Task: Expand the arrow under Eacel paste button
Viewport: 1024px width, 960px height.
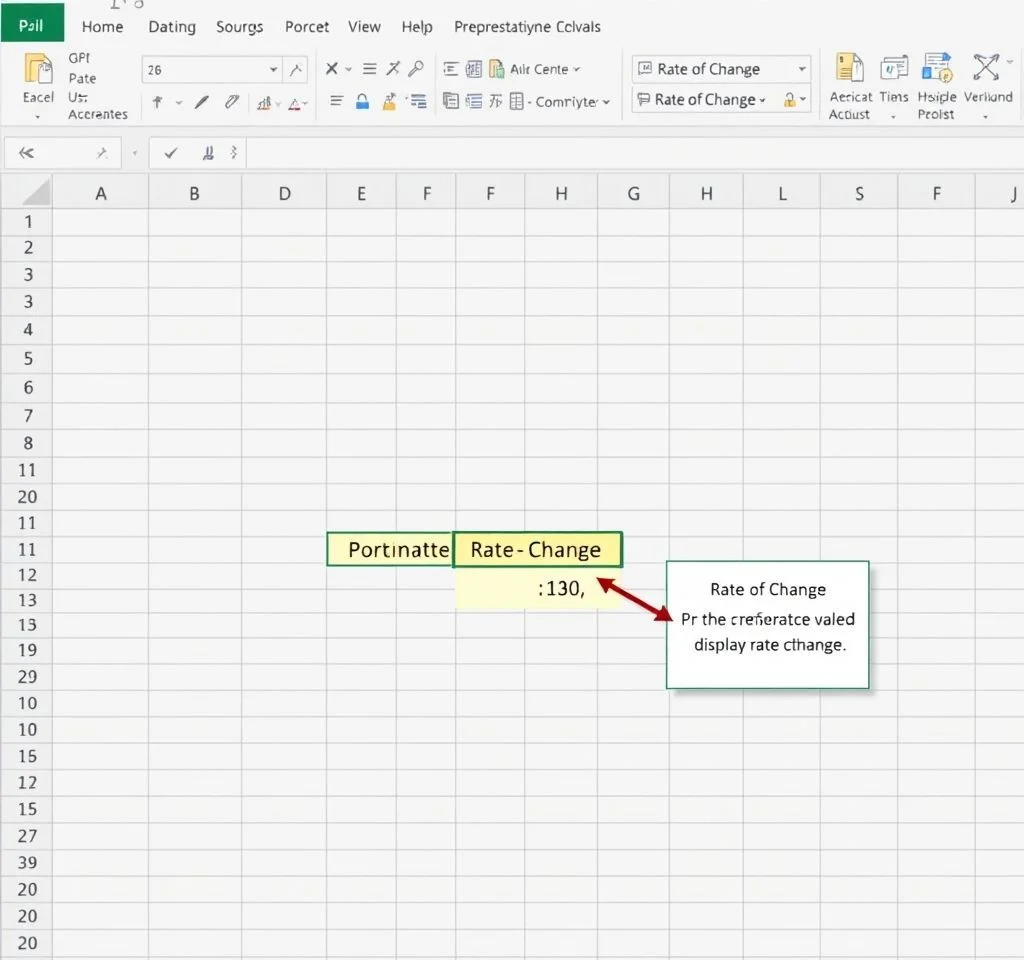Action: click(x=38, y=116)
